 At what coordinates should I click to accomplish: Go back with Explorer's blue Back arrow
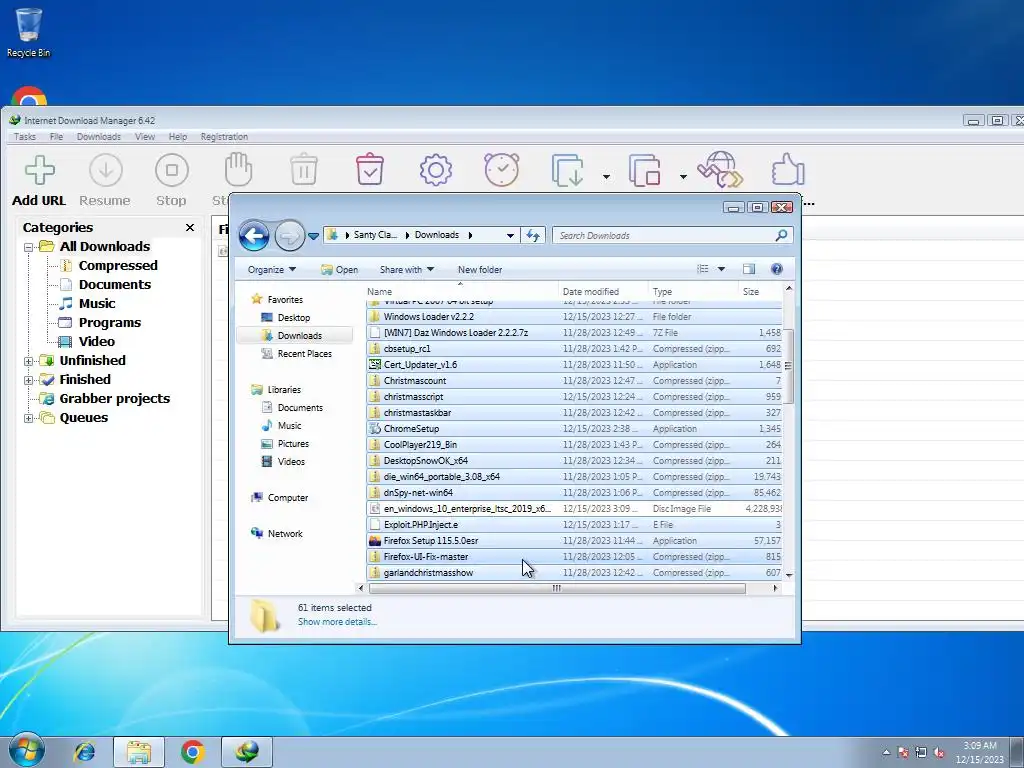[x=254, y=236]
